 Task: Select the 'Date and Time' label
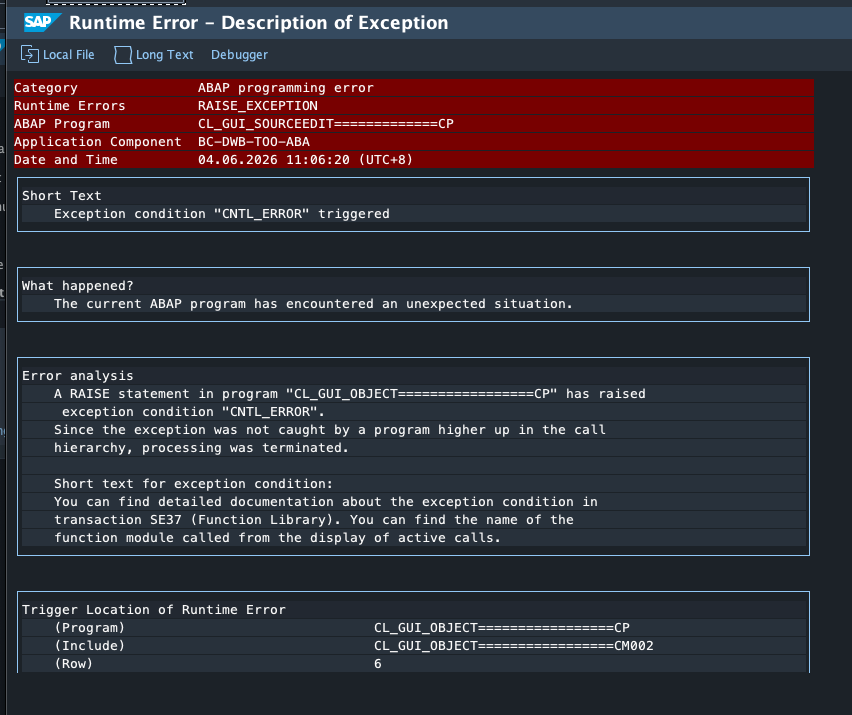66,160
